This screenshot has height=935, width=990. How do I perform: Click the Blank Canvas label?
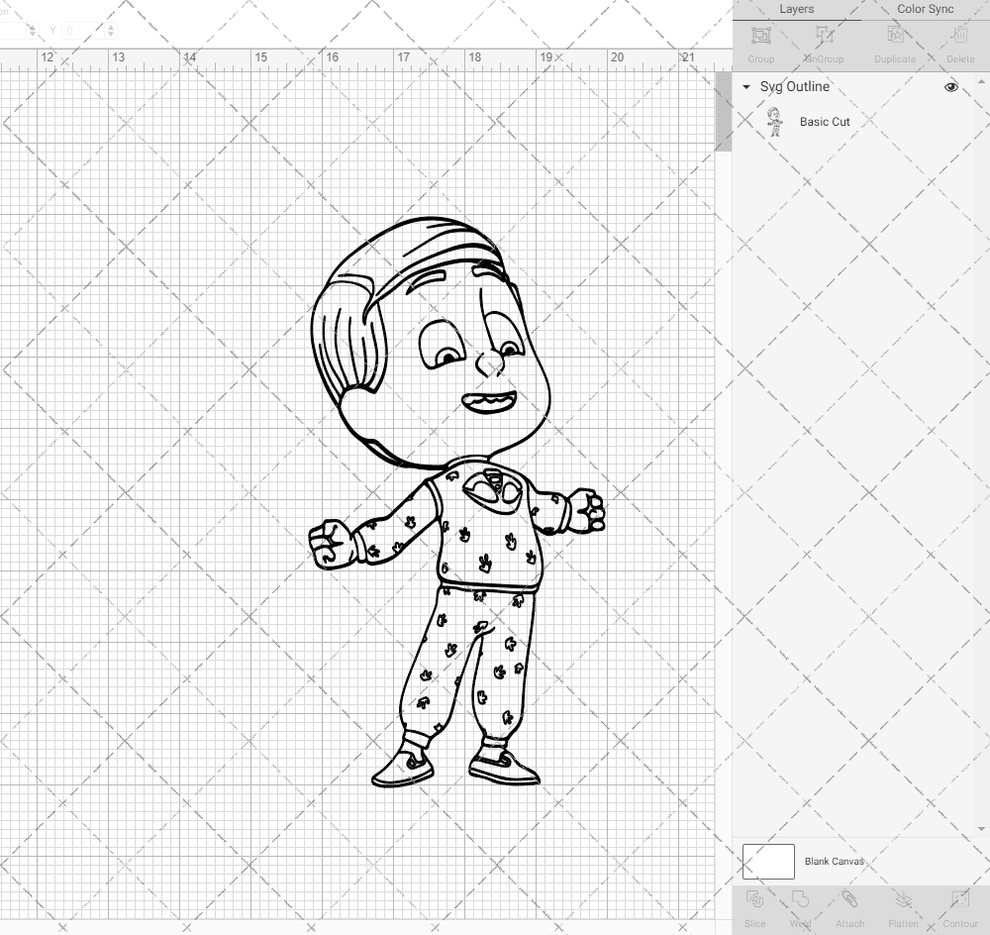click(834, 861)
